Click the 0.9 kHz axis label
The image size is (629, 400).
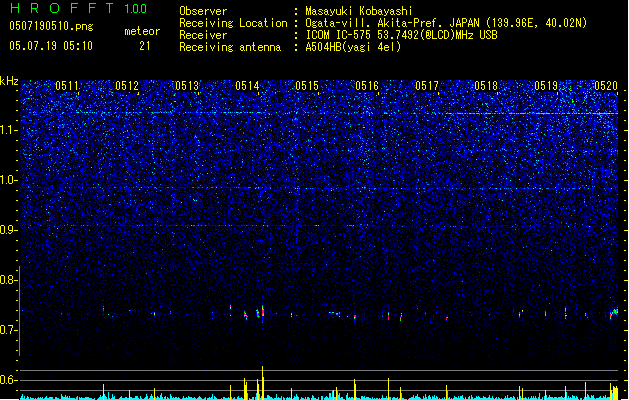8,230
